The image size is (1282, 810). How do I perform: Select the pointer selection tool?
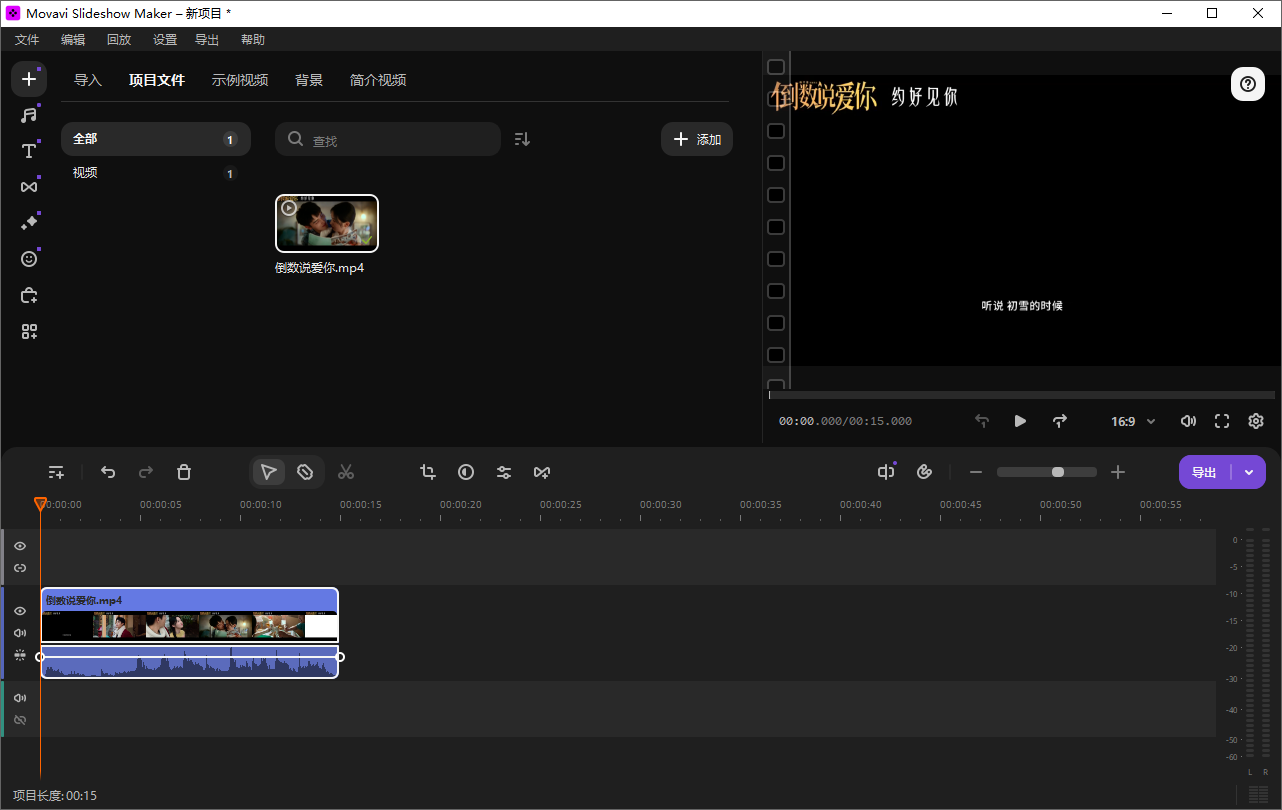tap(268, 472)
